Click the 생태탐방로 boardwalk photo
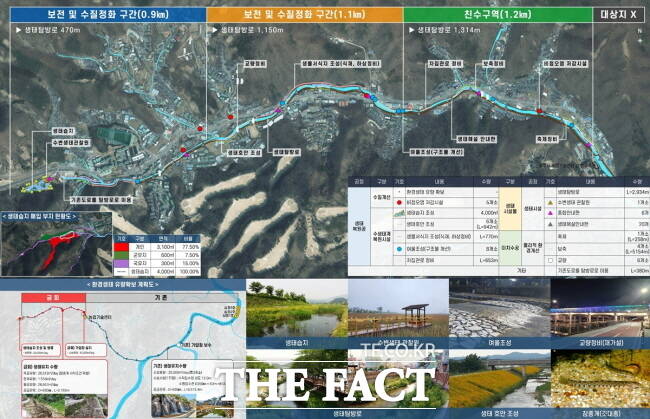Viewport: 650px width, 419px height. pos(295,376)
